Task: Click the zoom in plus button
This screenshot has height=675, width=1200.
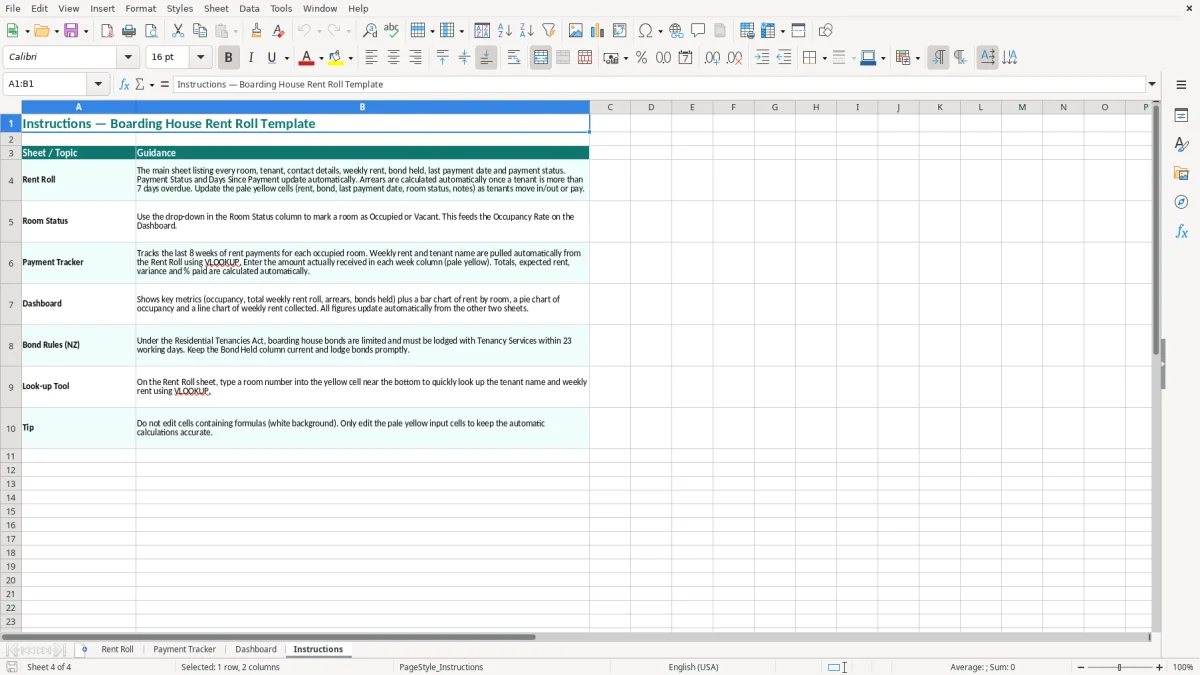Action: (x=1160, y=667)
